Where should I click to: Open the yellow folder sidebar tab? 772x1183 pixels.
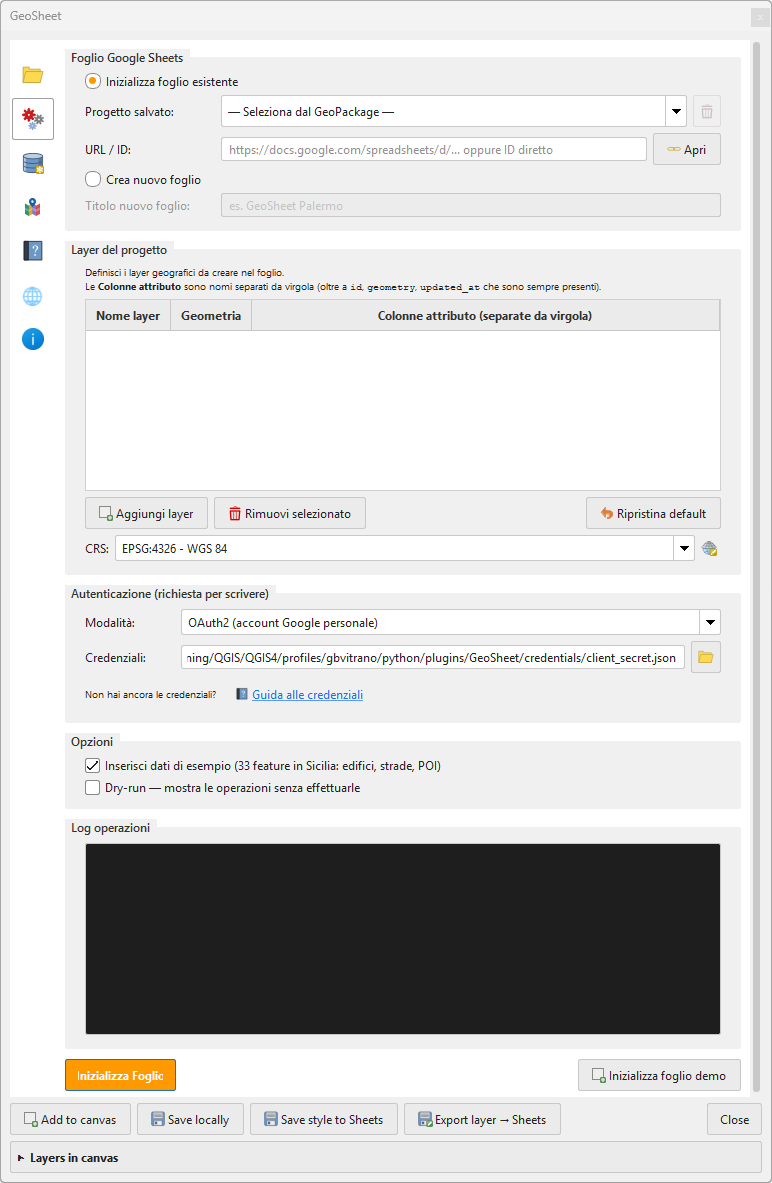(x=32, y=75)
